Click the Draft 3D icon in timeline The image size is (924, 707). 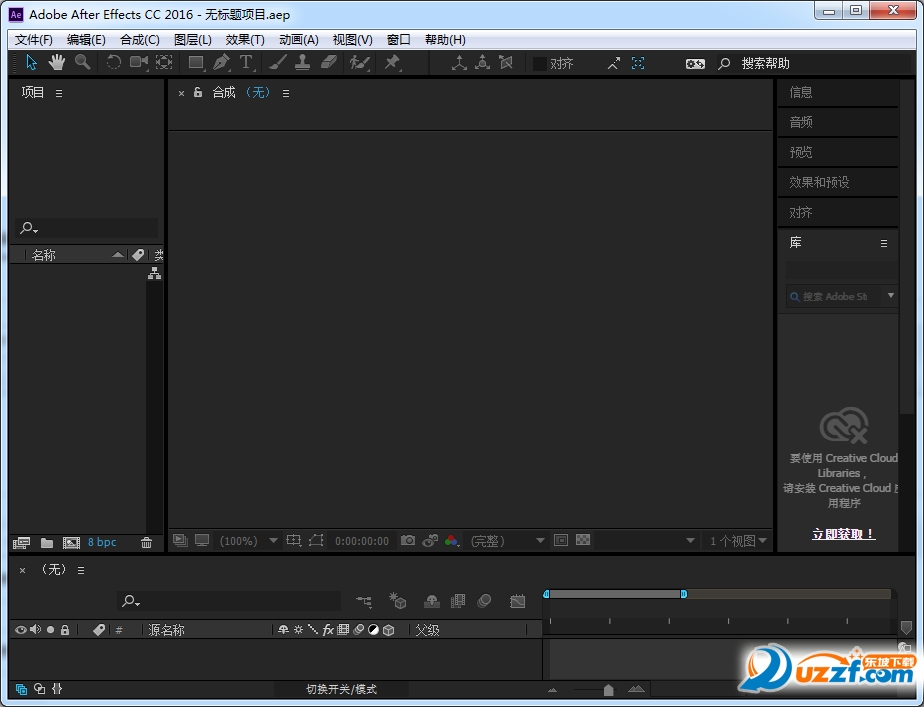point(398,600)
